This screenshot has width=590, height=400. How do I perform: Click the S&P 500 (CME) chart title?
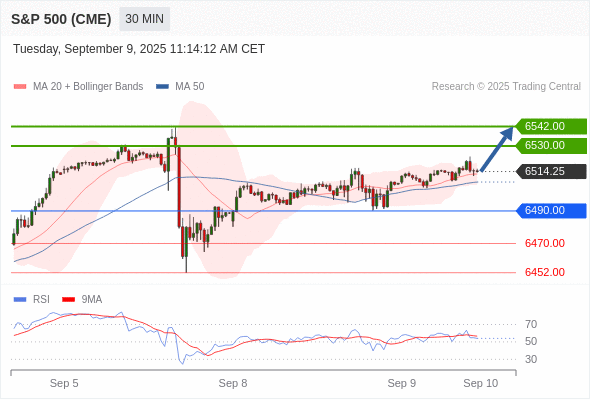[x=61, y=19]
